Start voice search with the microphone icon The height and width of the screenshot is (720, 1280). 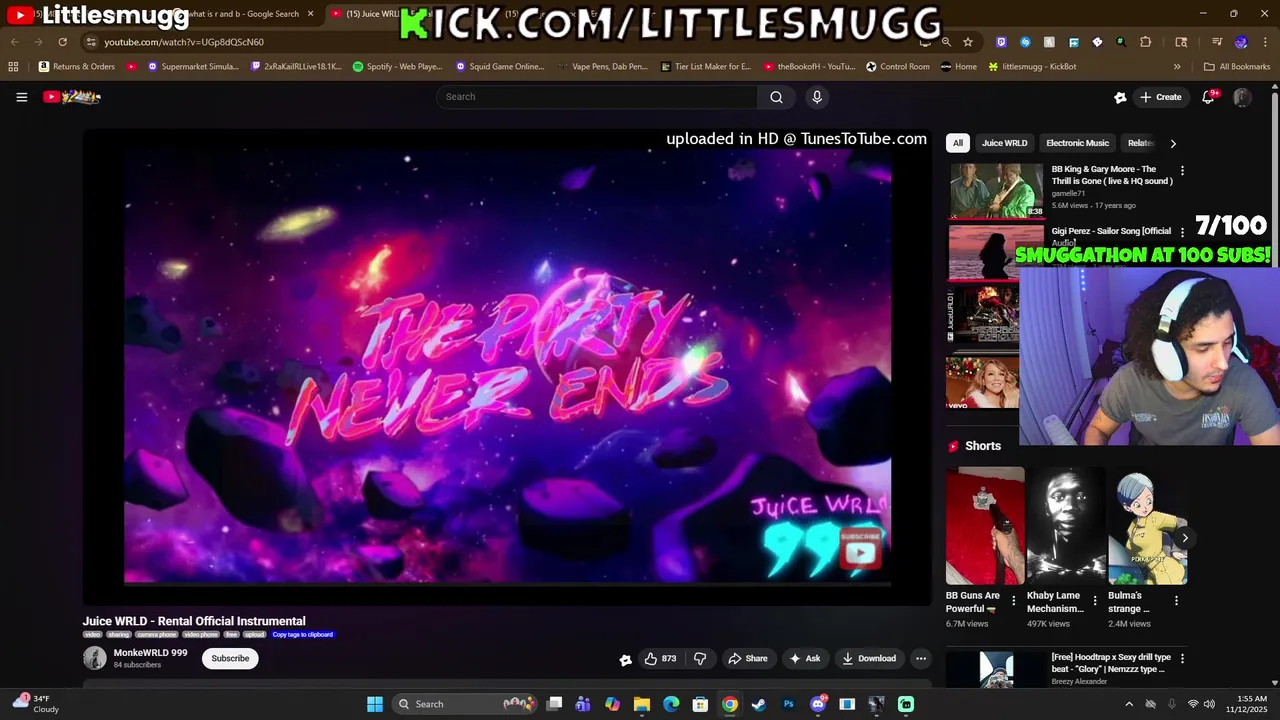(x=817, y=97)
